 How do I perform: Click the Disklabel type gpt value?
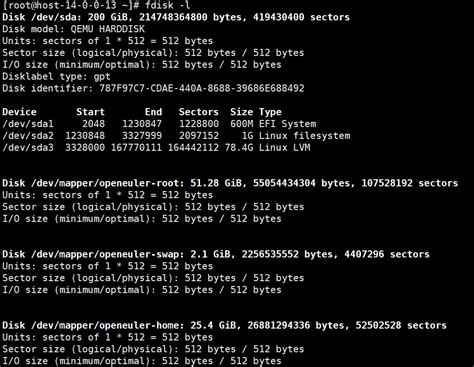pyautogui.click(x=102, y=77)
